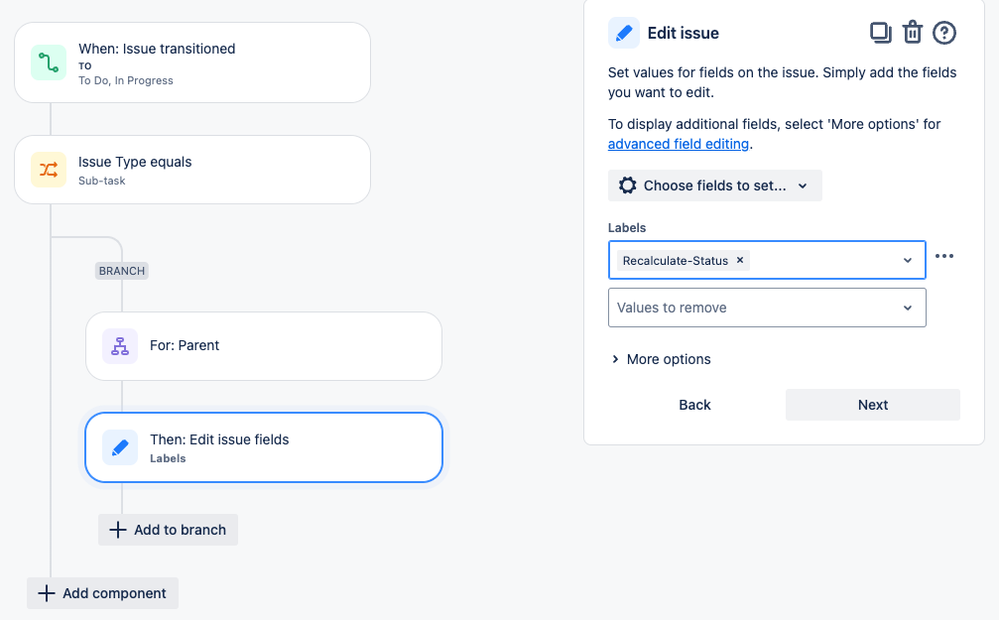The image size is (999, 620).
Task: Remove the Recalculate-Status label tag
Action: pos(740,260)
